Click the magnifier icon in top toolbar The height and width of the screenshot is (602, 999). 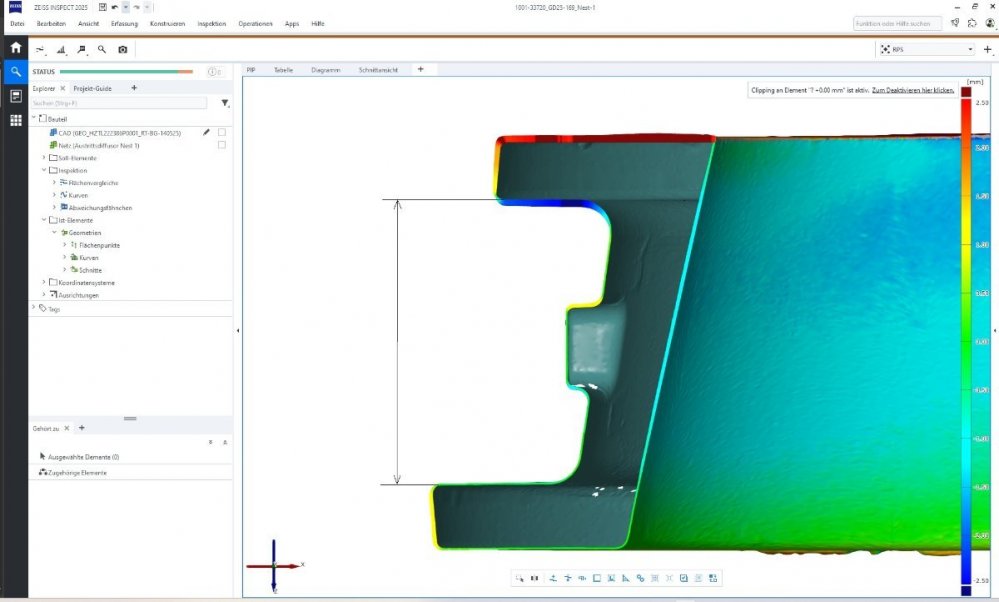(x=101, y=49)
